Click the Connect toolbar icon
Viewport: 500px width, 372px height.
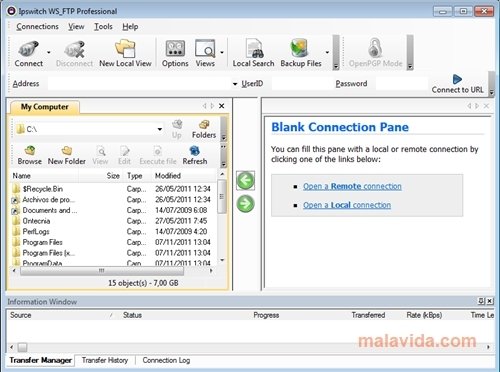[x=28, y=49]
